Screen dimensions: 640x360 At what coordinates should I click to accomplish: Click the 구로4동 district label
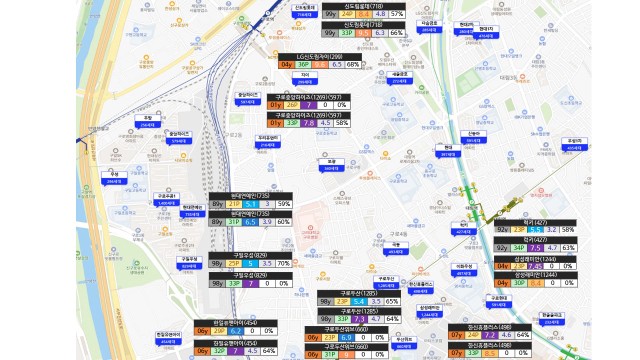[x=398, y=234]
